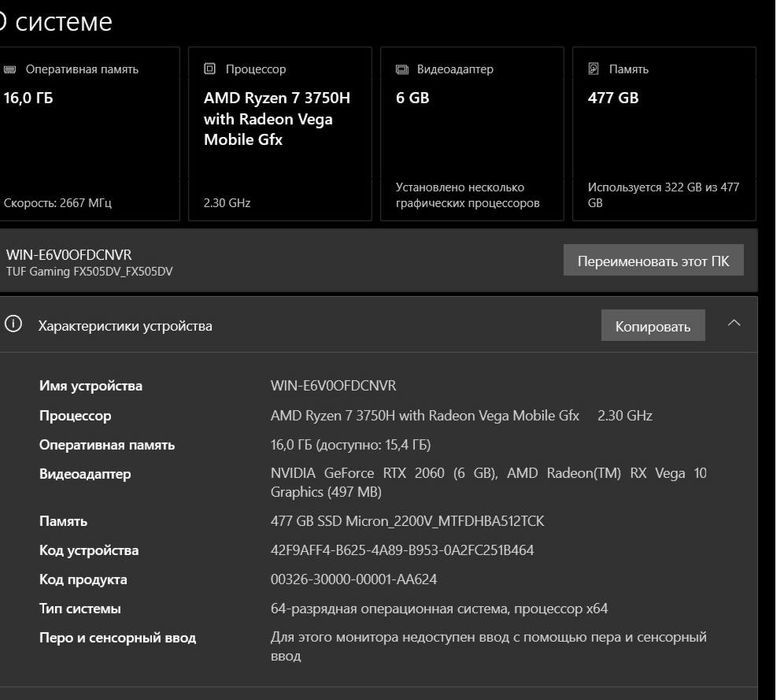Click the device name value WIN-E6V0OFDCNVR in table
The image size is (777, 700).
coord(333,385)
